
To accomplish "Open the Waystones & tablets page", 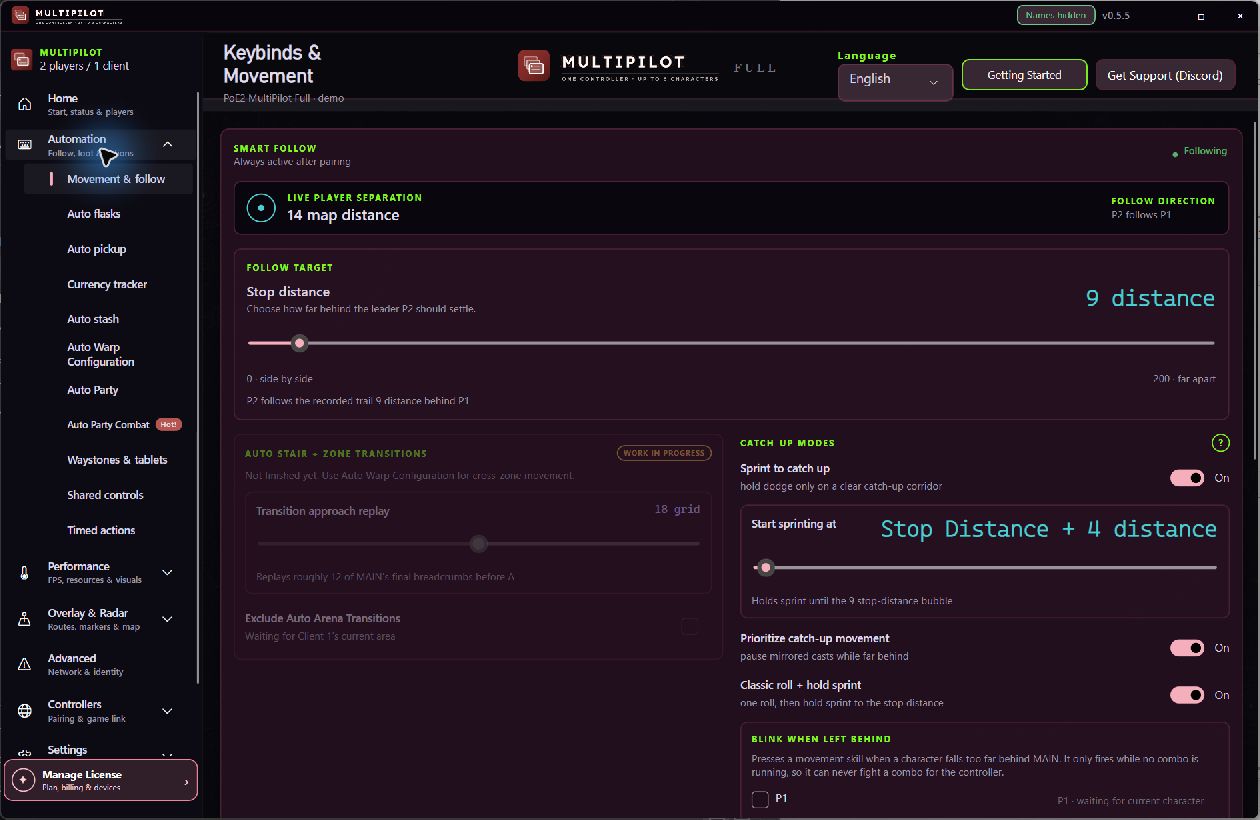I will pyautogui.click(x=117, y=460).
